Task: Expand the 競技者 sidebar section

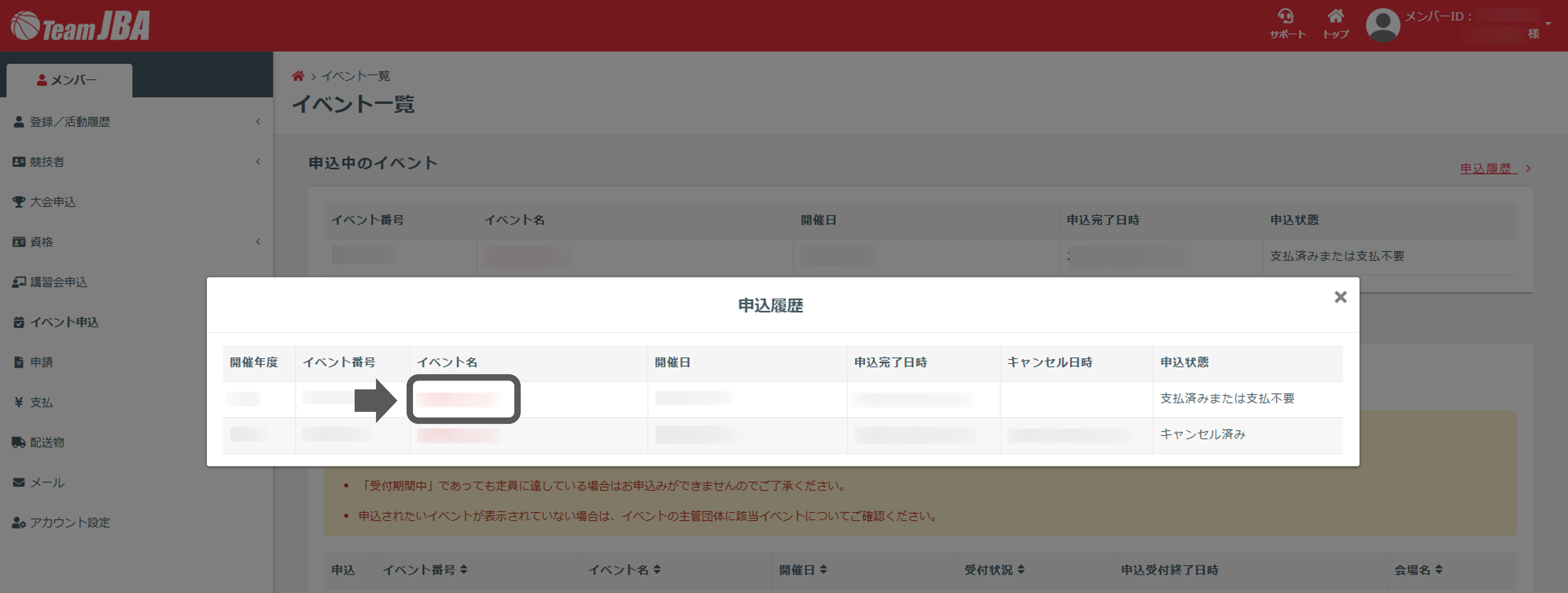Action: tap(46, 162)
